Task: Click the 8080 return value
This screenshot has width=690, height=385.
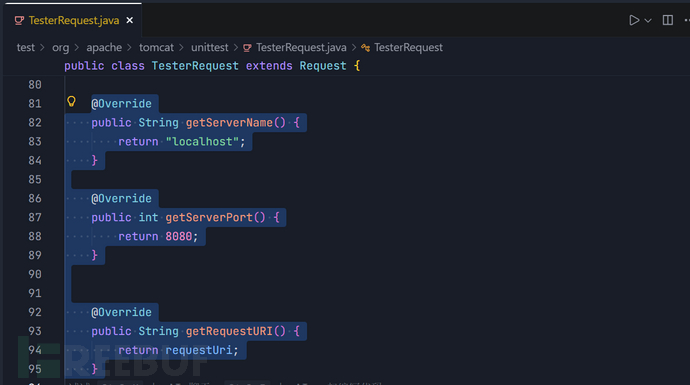Action: click(x=179, y=236)
